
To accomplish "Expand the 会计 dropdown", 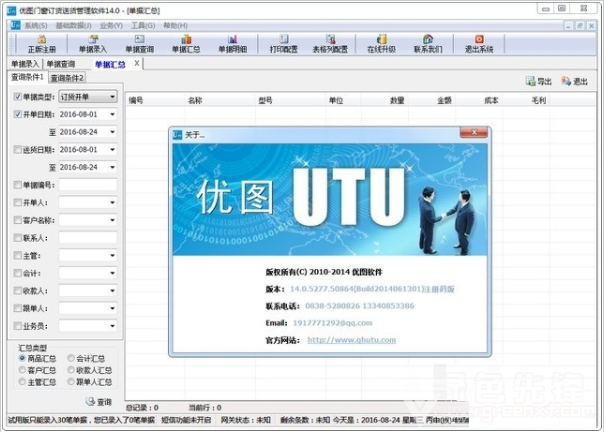I will click(112, 273).
